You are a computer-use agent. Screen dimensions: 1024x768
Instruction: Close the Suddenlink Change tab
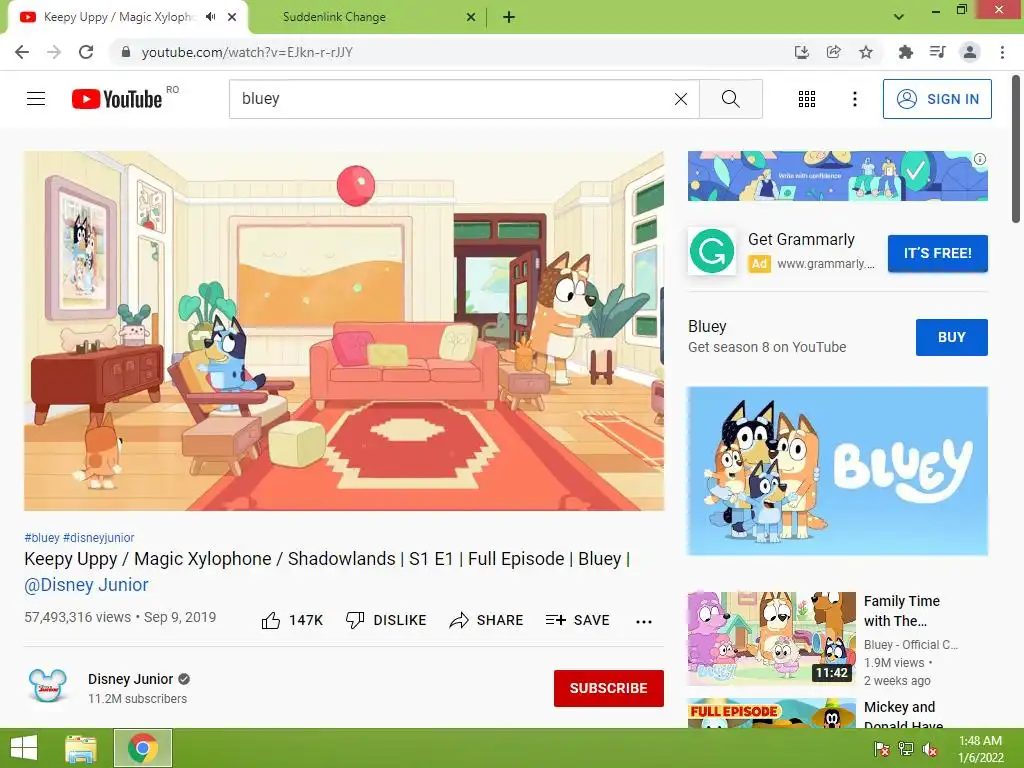[x=471, y=18]
